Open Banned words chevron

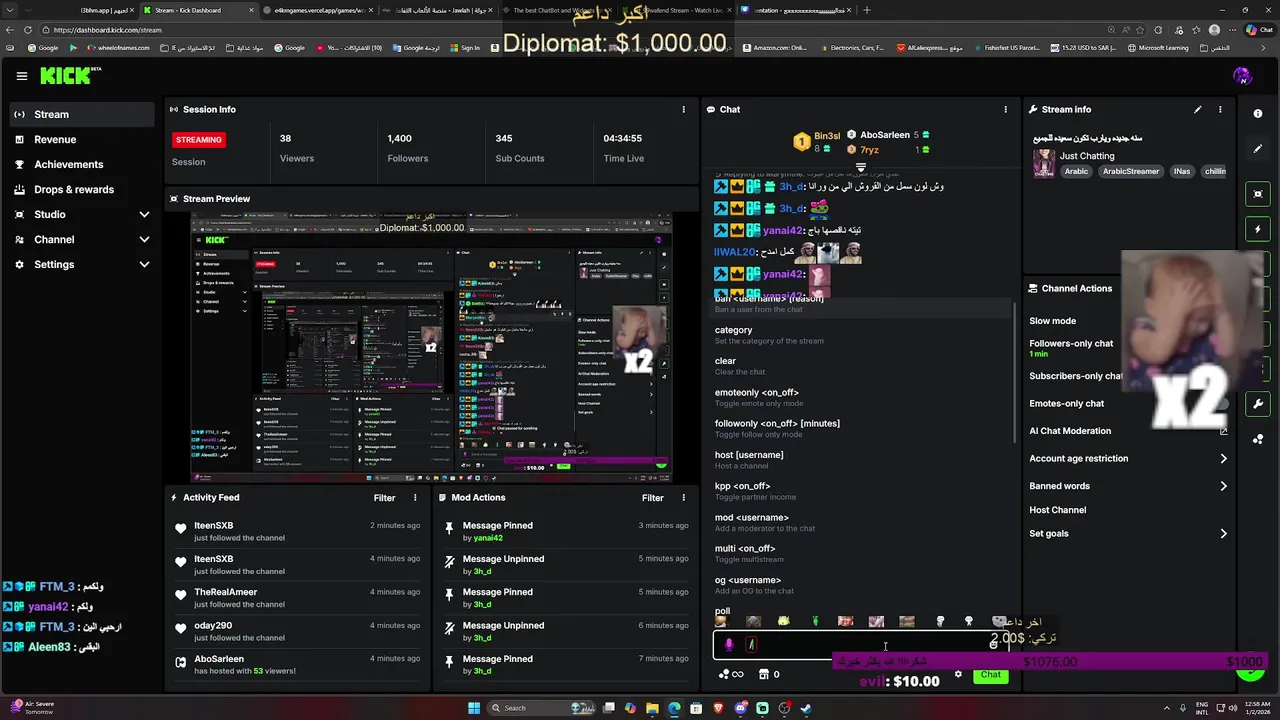pos(1223,486)
